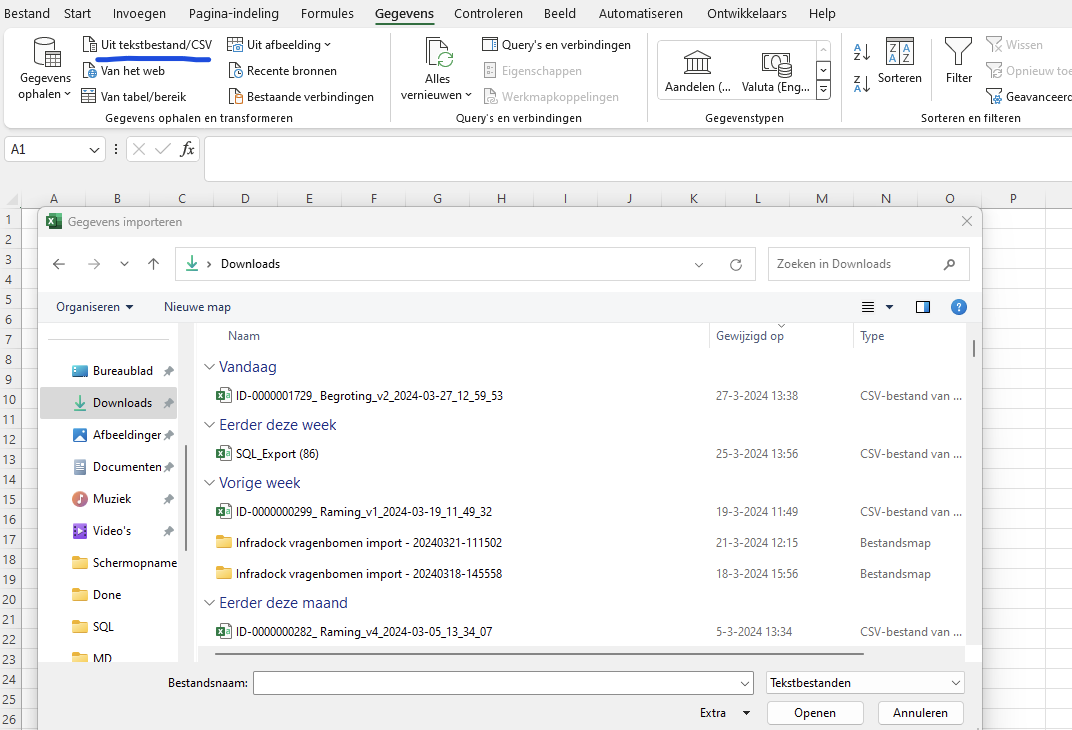Viewport: 1072px width, 730px height.
Task: Open the Controleren ribbon tab
Action: (488, 14)
